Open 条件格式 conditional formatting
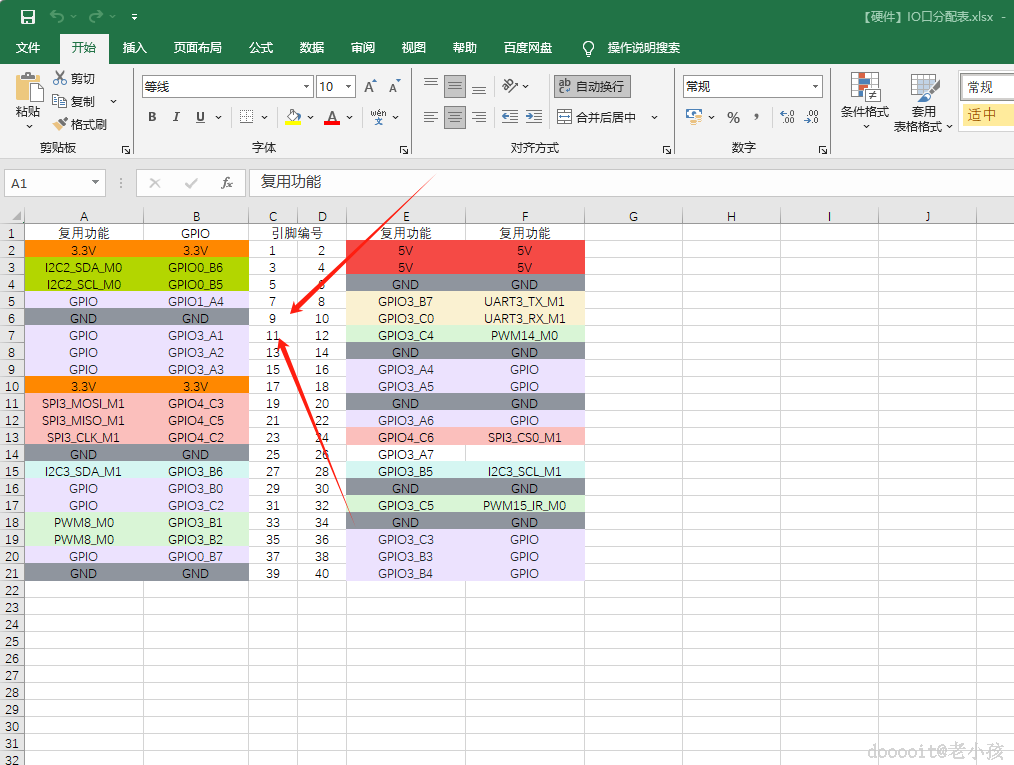Screen dimensions: 1014x765 pyautogui.click(x=865, y=101)
